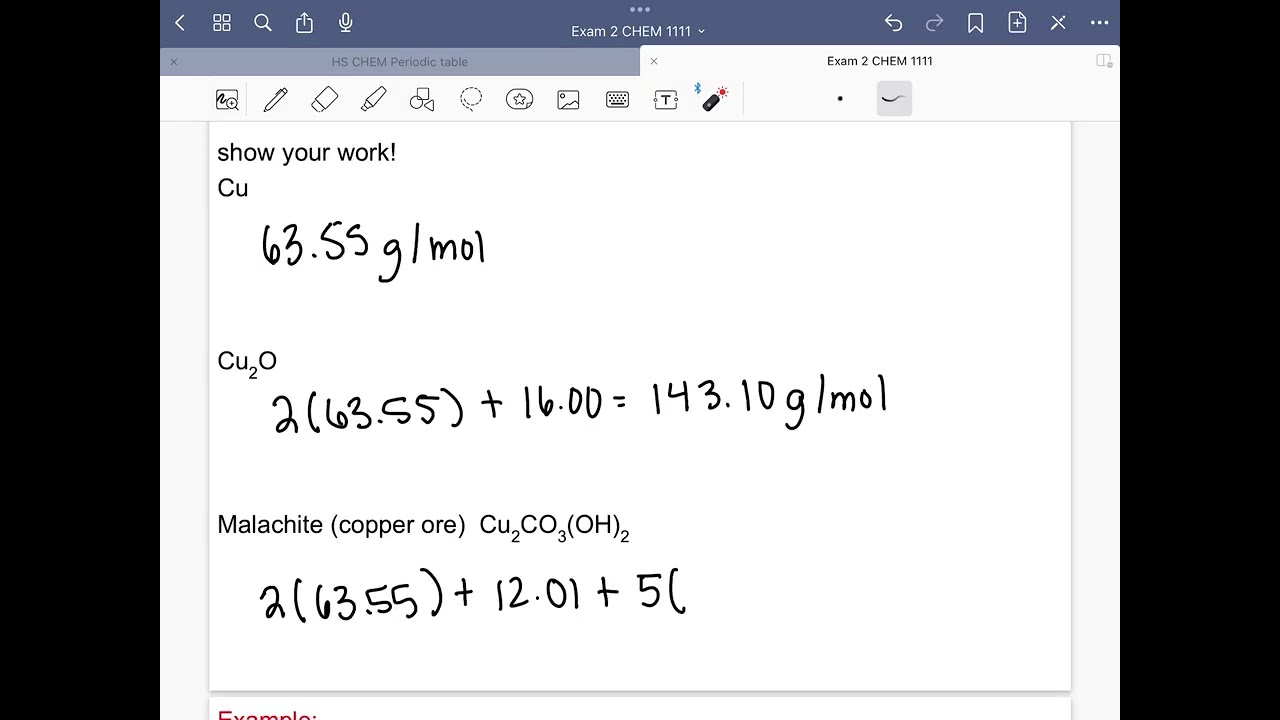Tap the share export icon

(x=304, y=22)
